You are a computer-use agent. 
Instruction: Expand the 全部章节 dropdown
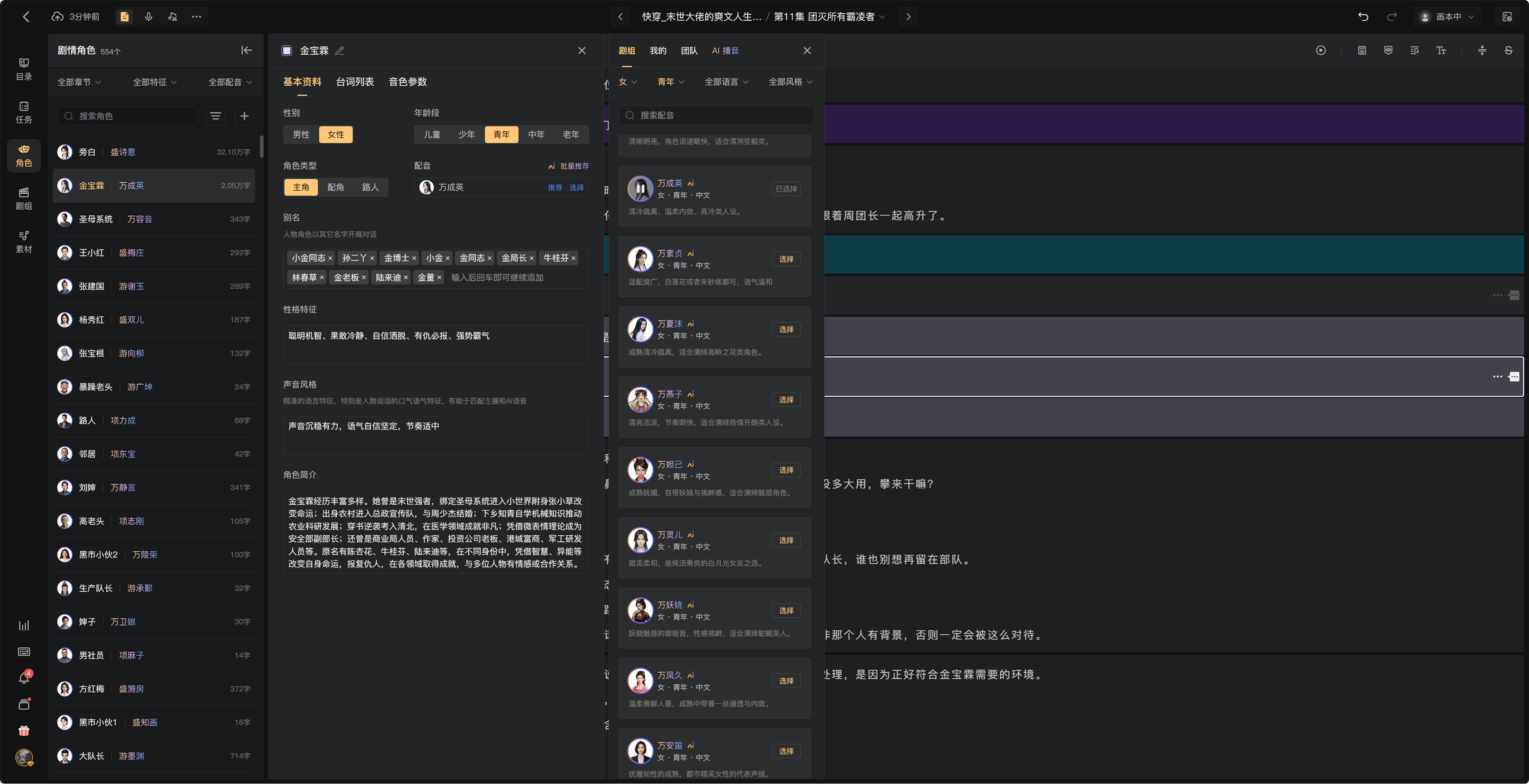tap(80, 82)
